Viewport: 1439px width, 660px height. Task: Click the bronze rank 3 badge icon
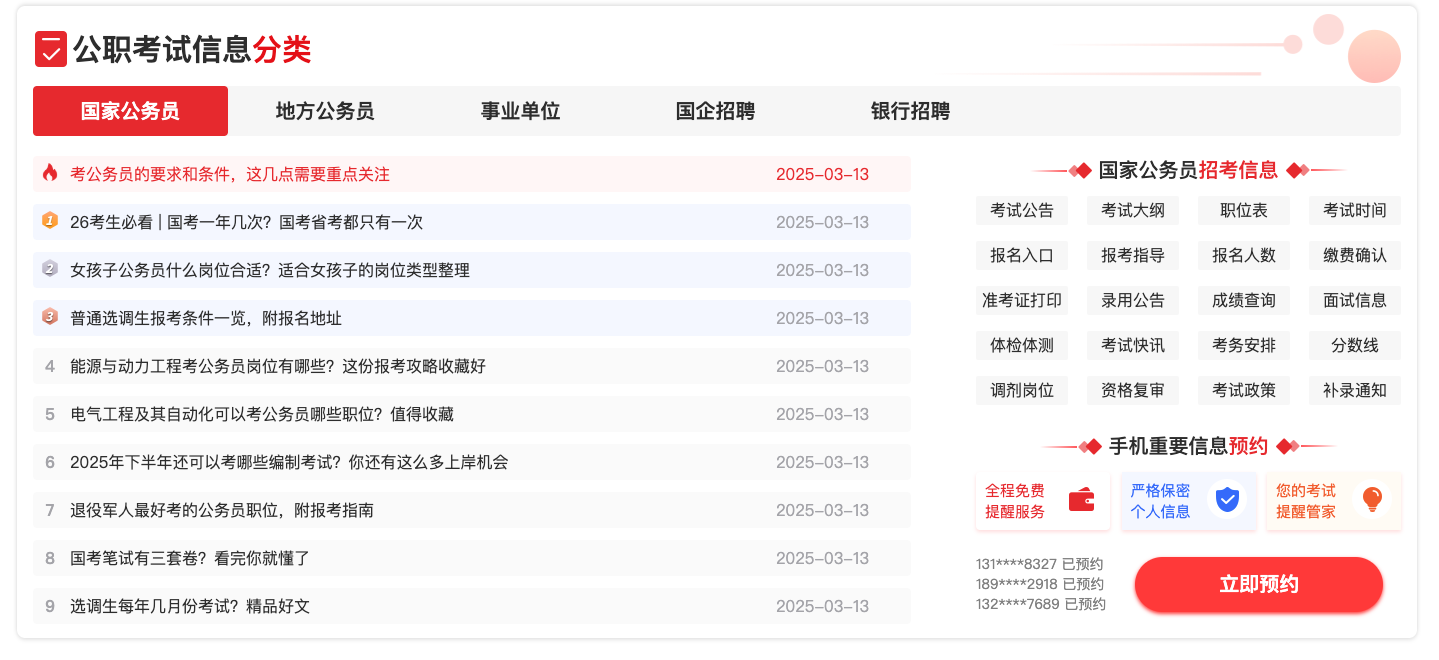click(50, 317)
